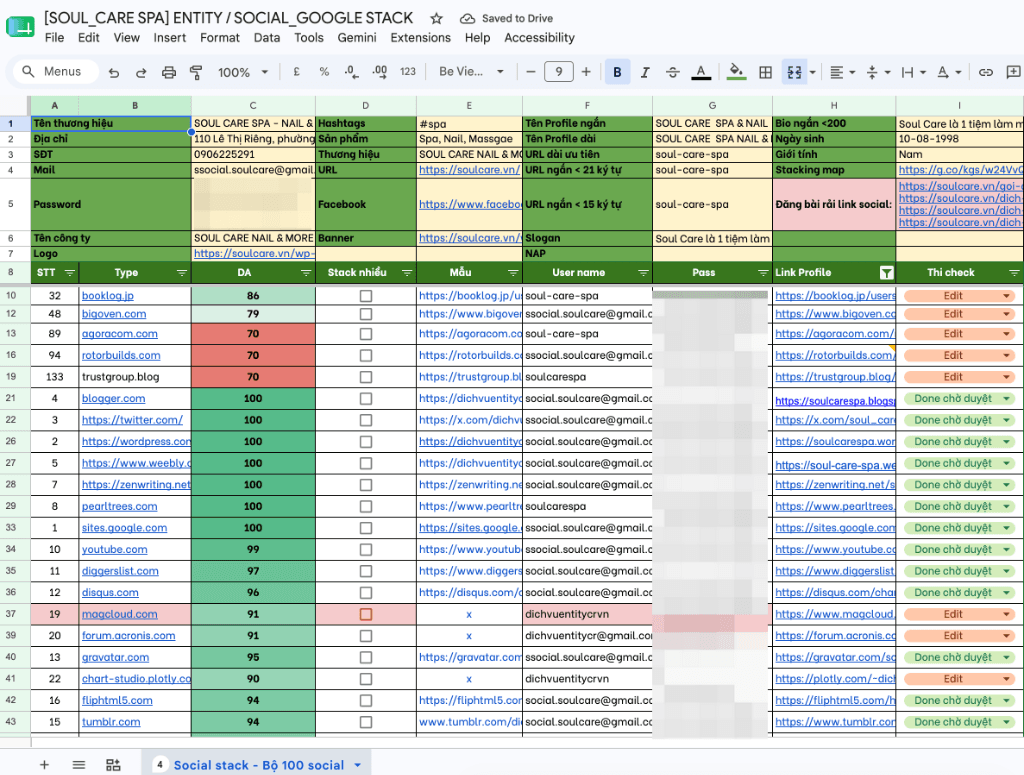Click the Saved to Drive cloud icon
The height and width of the screenshot is (775, 1024).
[467, 18]
